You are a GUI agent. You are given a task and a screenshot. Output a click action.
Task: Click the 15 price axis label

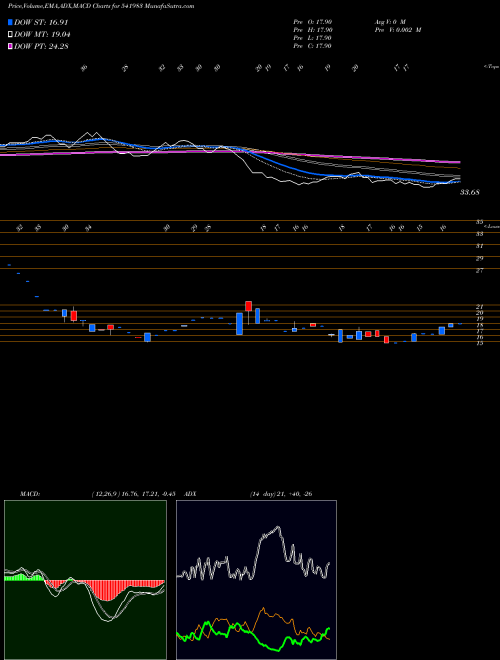coord(479,343)
